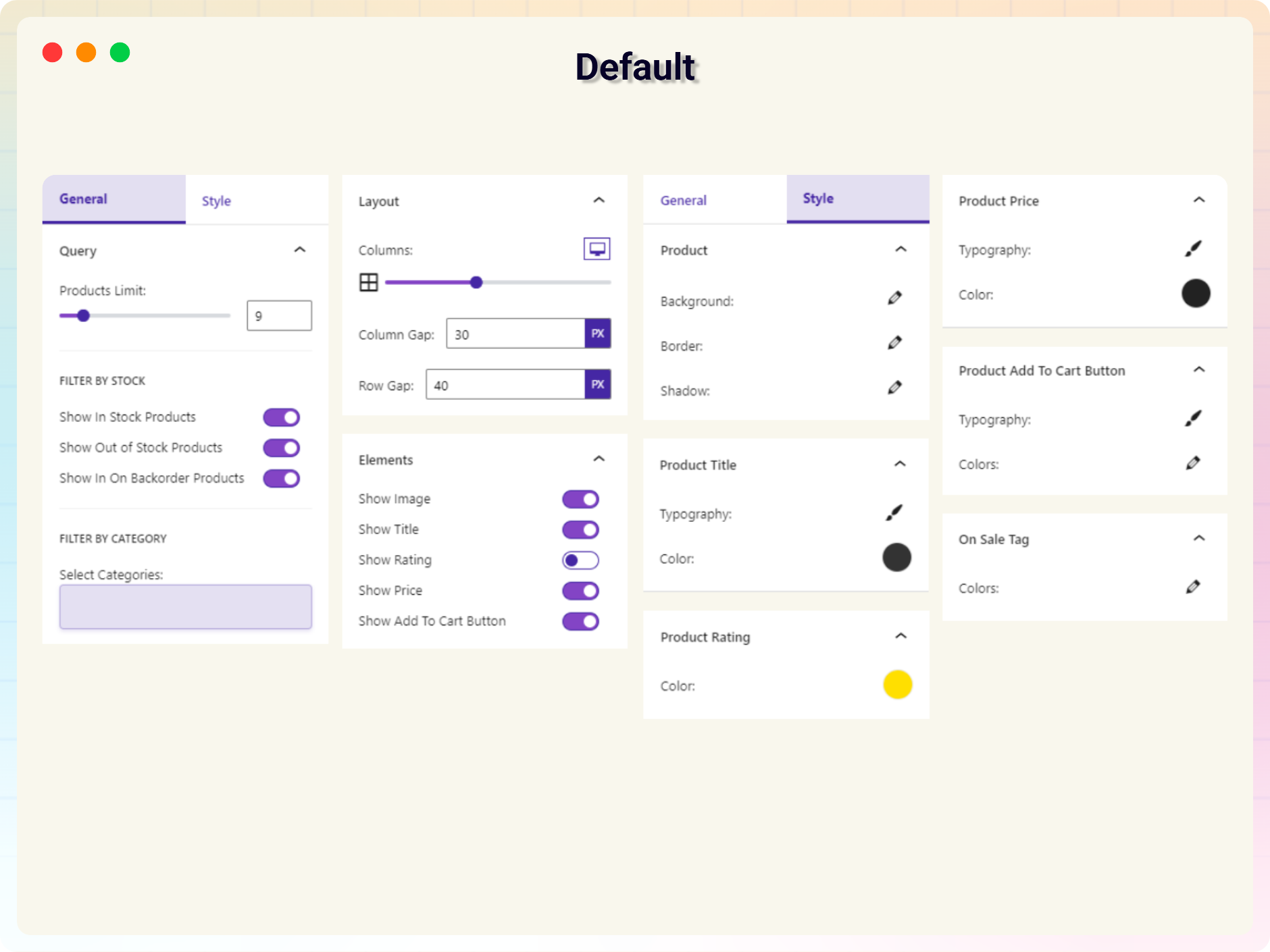Switch to the Style tab in the first panel
This screenshot has width=1270, height=952.
click(257, 201)
